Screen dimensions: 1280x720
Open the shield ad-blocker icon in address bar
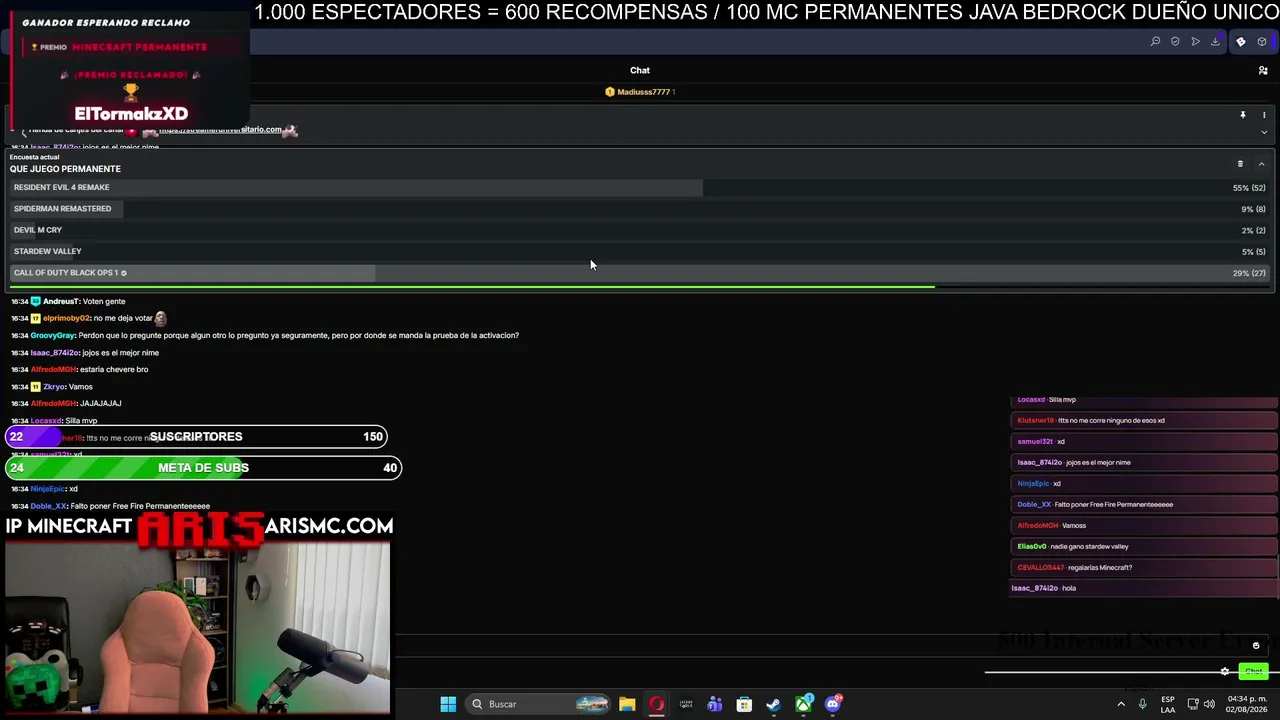point(1175,41)
